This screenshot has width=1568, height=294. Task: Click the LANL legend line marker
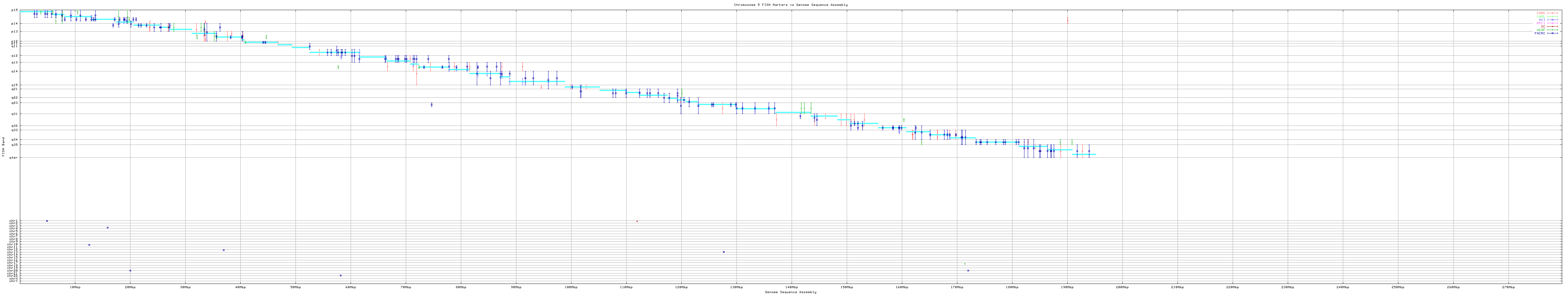click(1553, 17)
